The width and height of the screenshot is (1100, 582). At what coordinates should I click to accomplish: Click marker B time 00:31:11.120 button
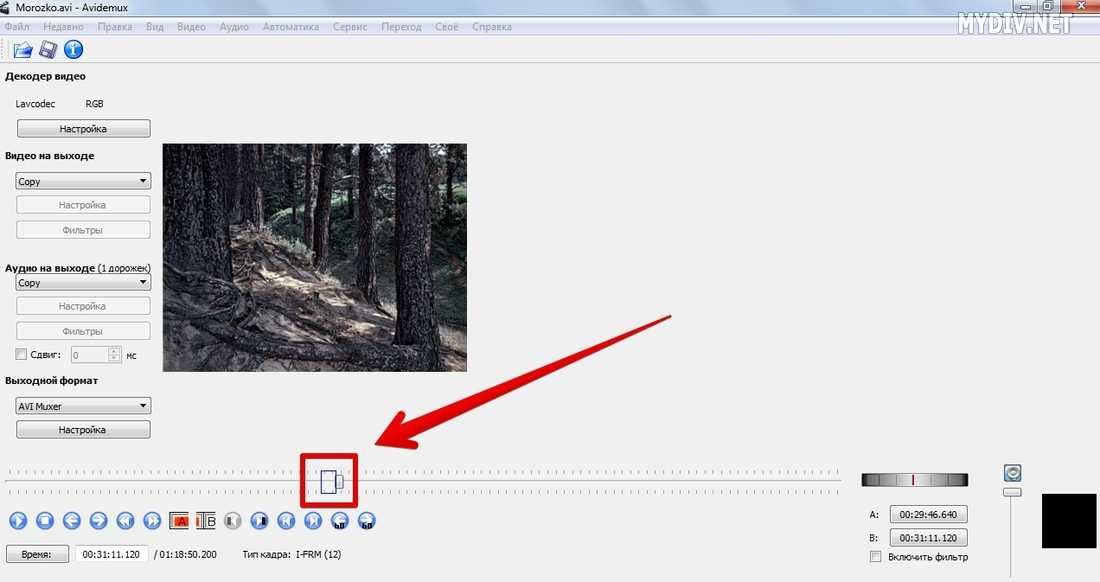pos(928,538)
